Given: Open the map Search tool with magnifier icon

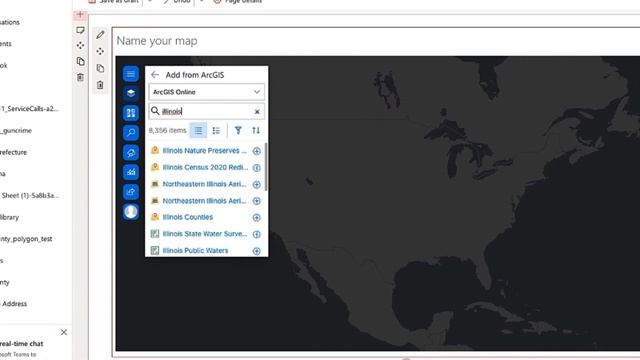Looking at the screenshot, I should coord(131,133).
